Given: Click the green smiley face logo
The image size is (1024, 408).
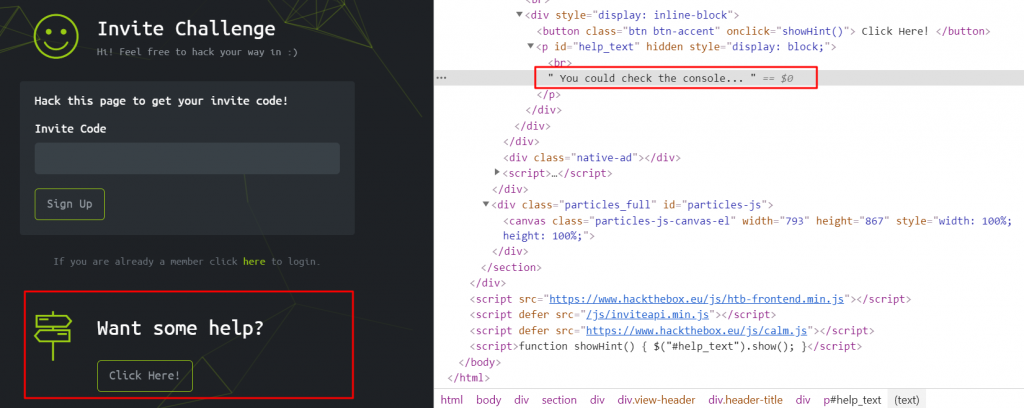Looking at the screenshot, I should coord(56,36).
